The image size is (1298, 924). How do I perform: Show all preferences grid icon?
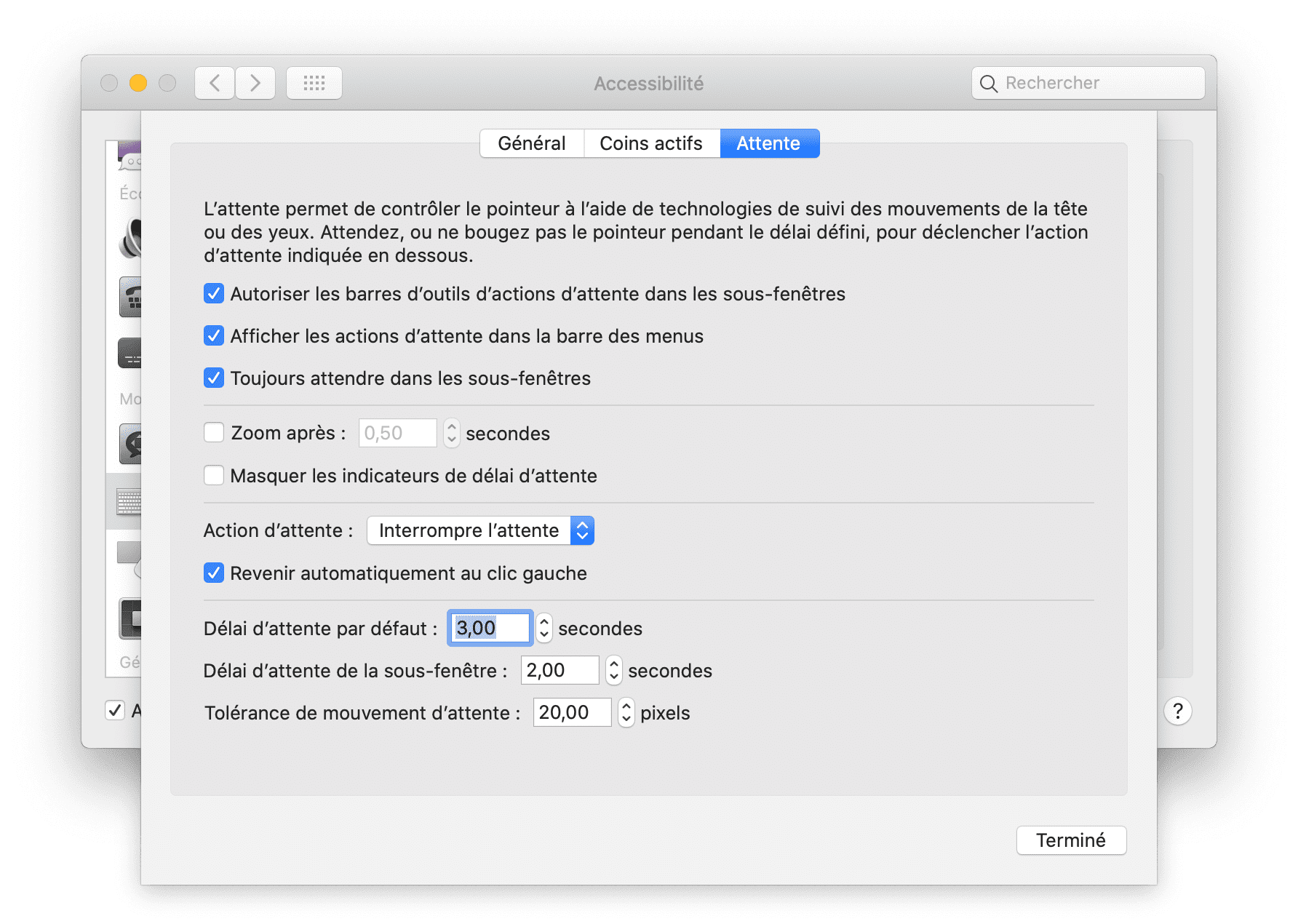pos(314,83)
